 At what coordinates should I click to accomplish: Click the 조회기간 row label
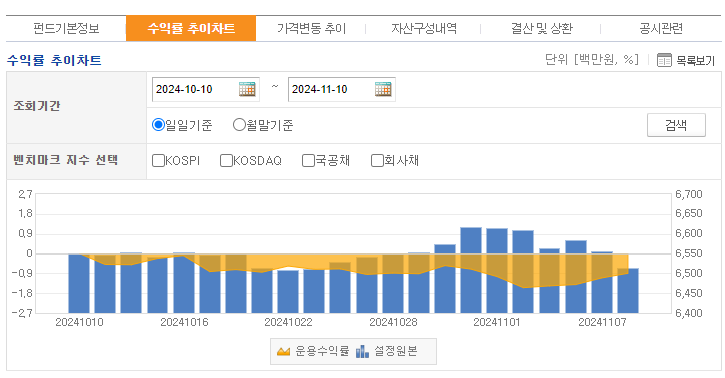pos(37,106)
